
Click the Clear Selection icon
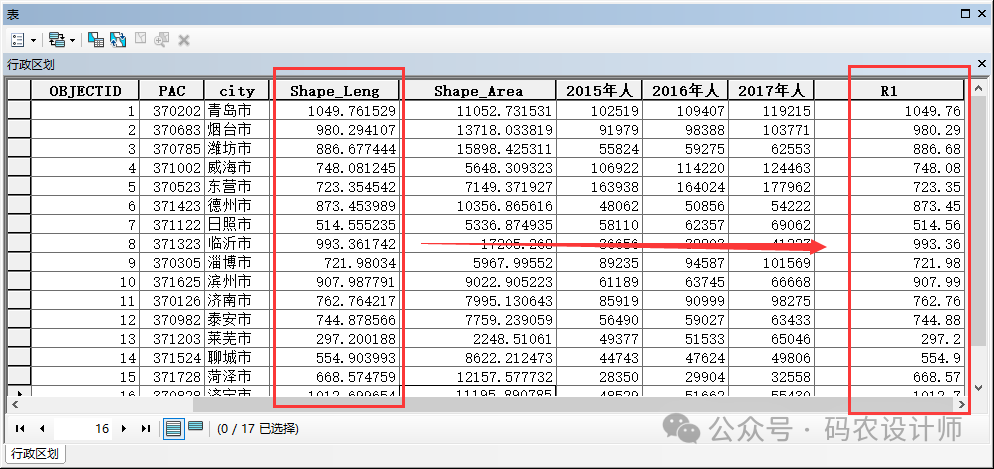click(140, 39)
